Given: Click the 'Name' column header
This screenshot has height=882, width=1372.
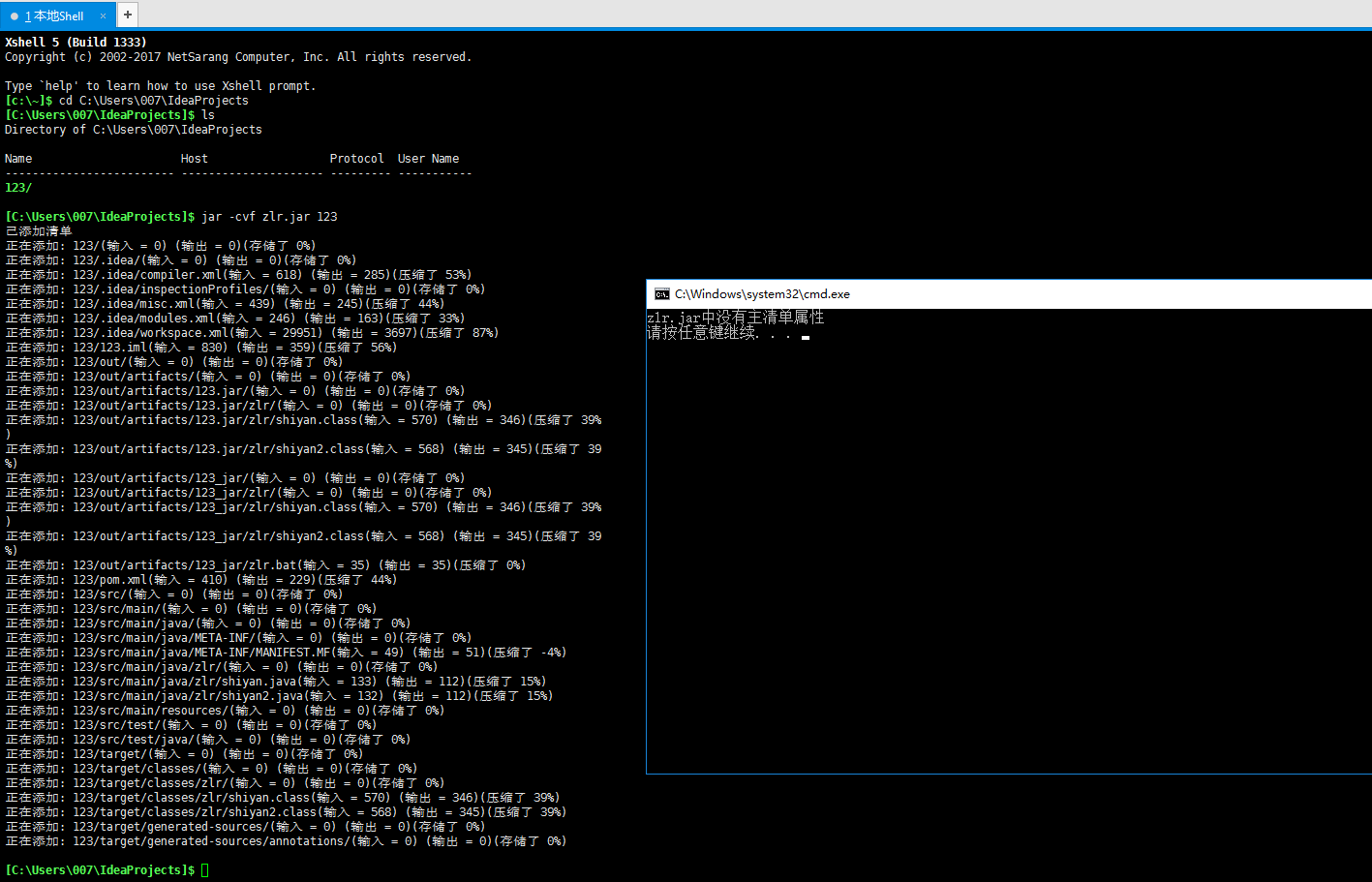Looking at the screenshot, I should point(18,159).
